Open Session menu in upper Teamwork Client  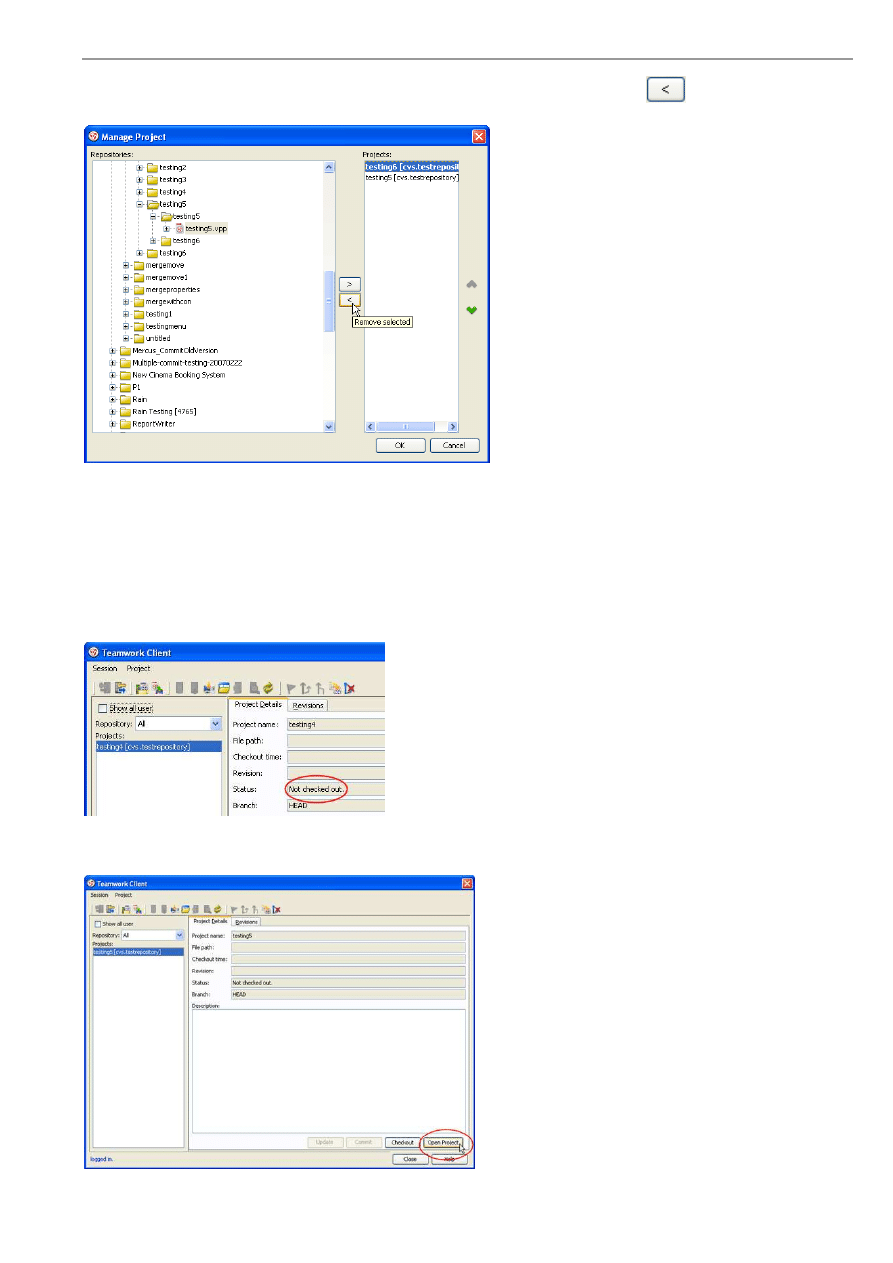(x=105, y=668)
